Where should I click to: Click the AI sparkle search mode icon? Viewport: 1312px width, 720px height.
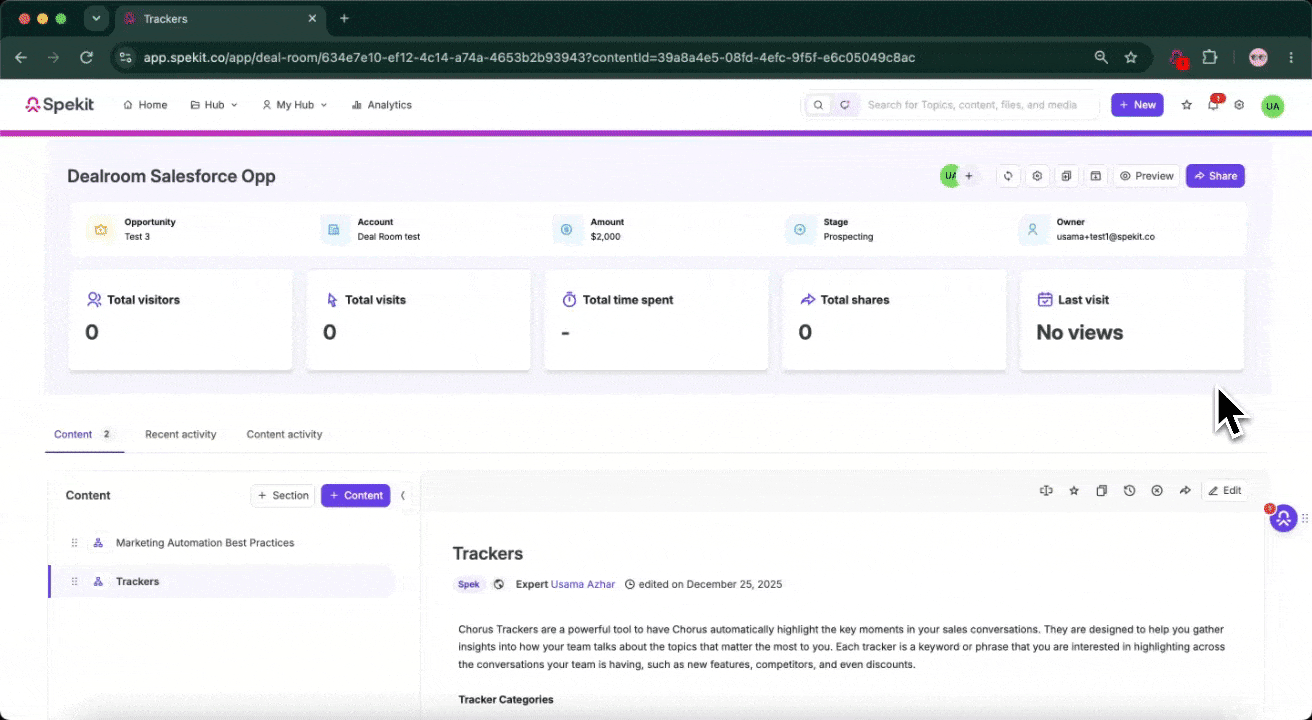click(x=846, y=105)
